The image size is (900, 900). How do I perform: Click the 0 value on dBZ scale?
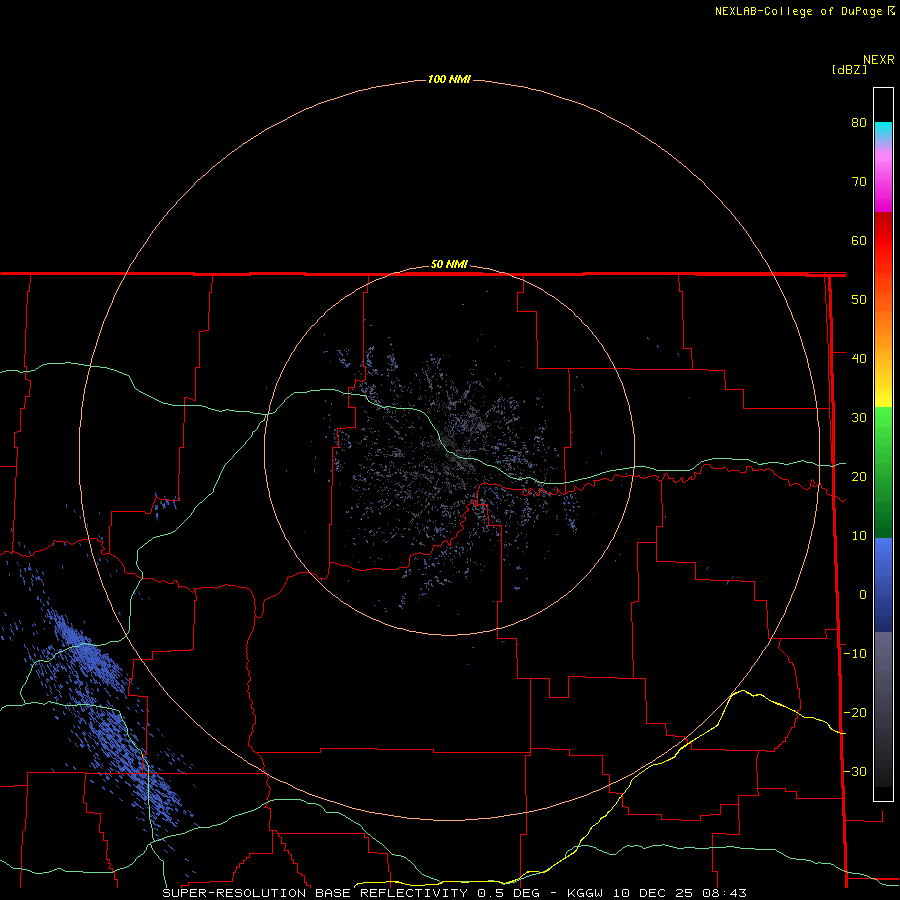click(863, 595)
